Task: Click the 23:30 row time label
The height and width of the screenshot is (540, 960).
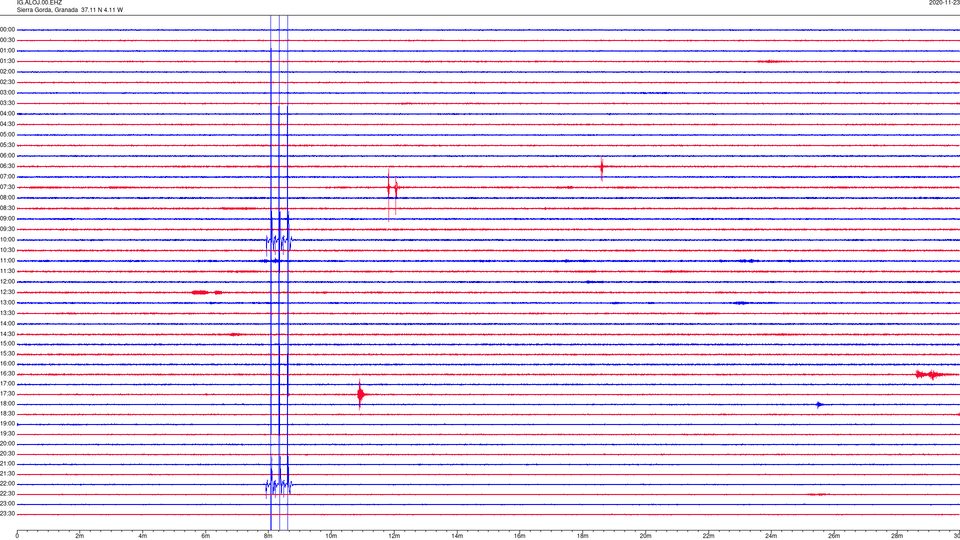Action: (x=7, y=514)
